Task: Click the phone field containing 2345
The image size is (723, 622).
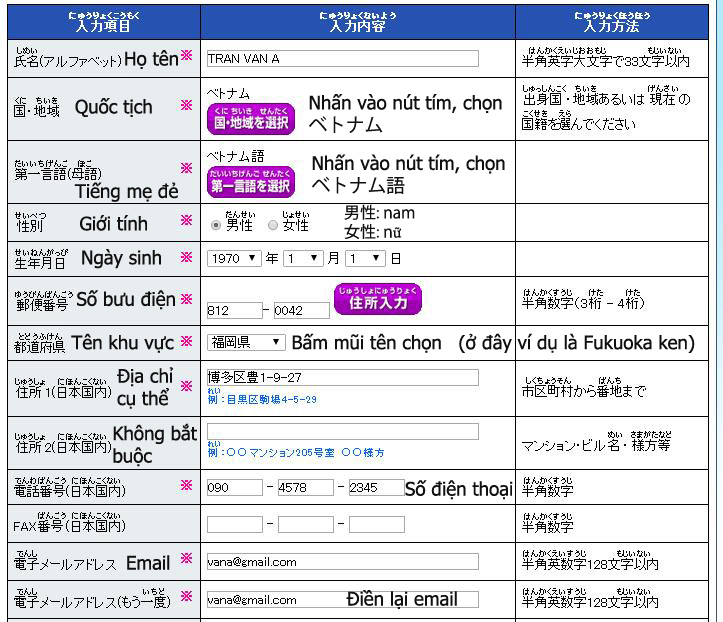Action: coord(377,487)
